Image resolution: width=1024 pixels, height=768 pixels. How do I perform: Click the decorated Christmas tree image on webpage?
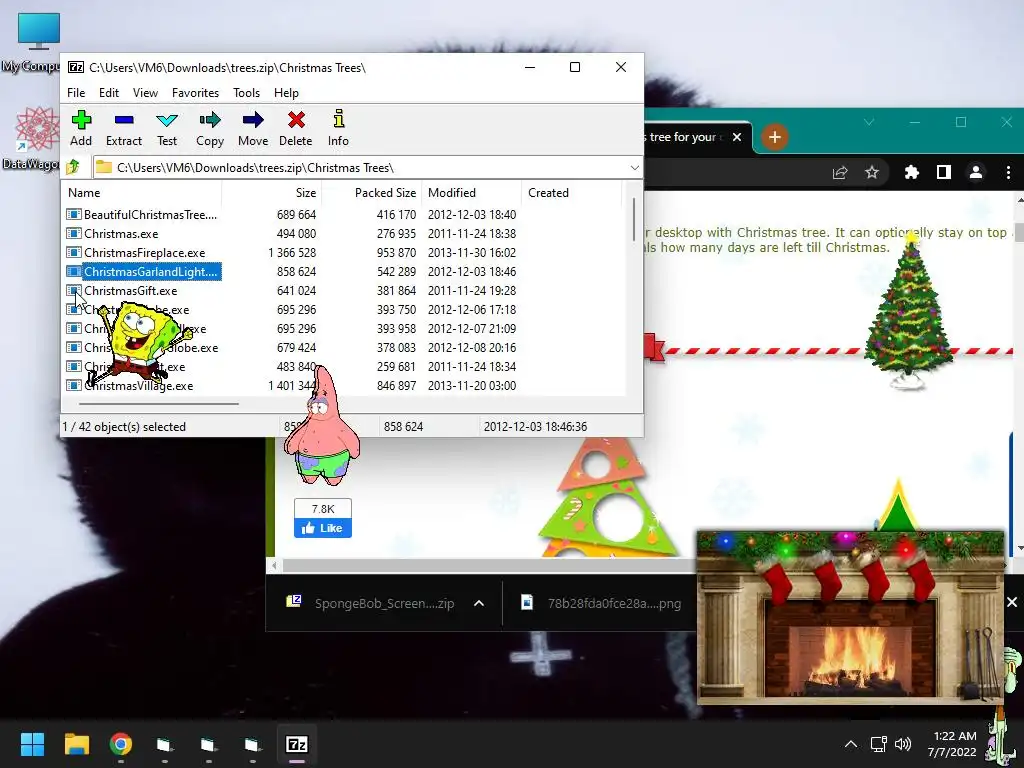point(907,312)
